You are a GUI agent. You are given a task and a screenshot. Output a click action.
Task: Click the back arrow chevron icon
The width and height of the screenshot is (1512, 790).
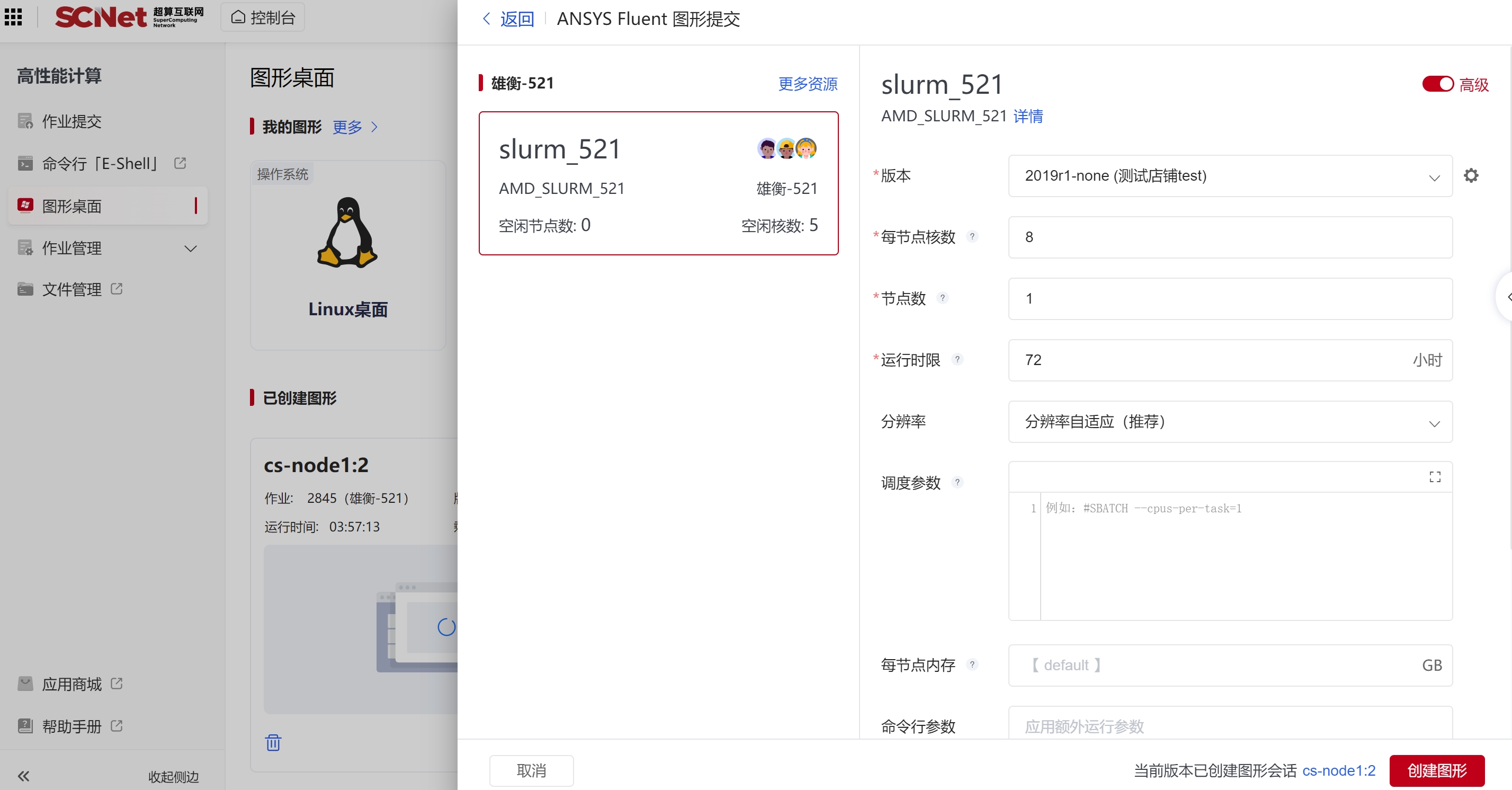[x=486, y=19]
